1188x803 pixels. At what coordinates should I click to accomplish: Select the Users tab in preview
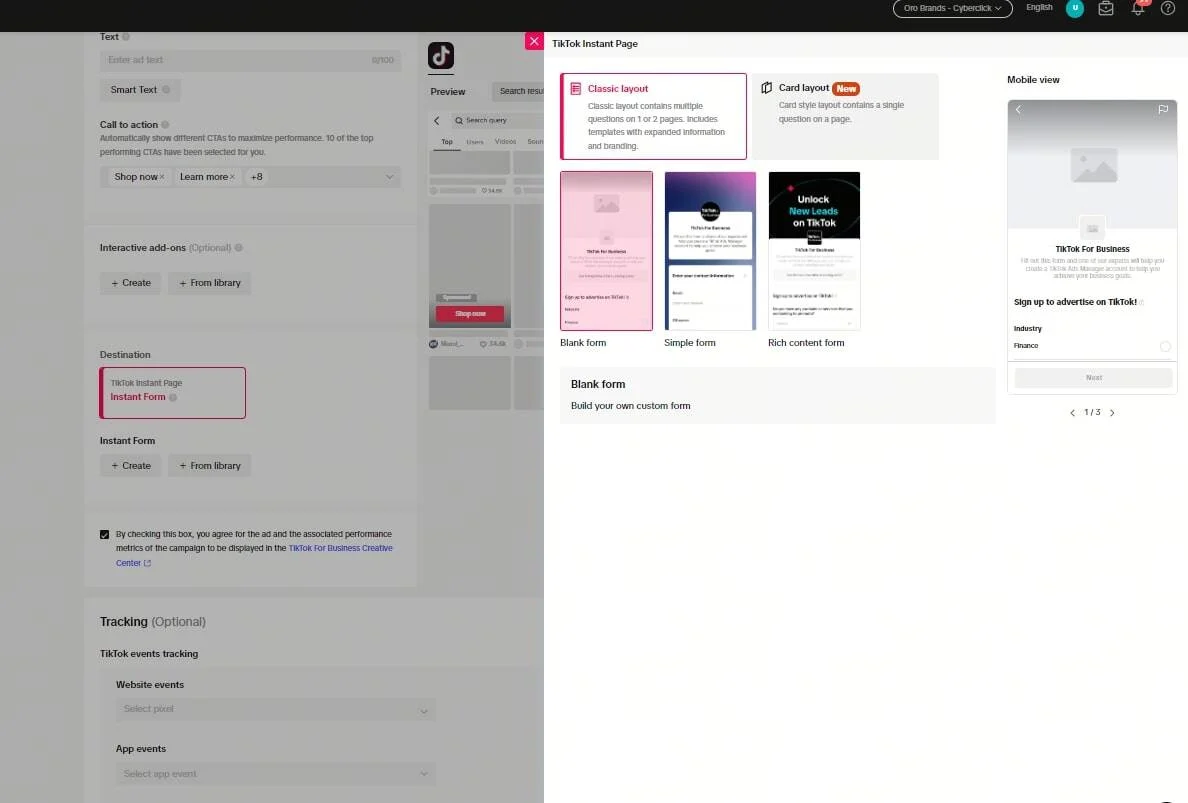[x=475, y=142]
